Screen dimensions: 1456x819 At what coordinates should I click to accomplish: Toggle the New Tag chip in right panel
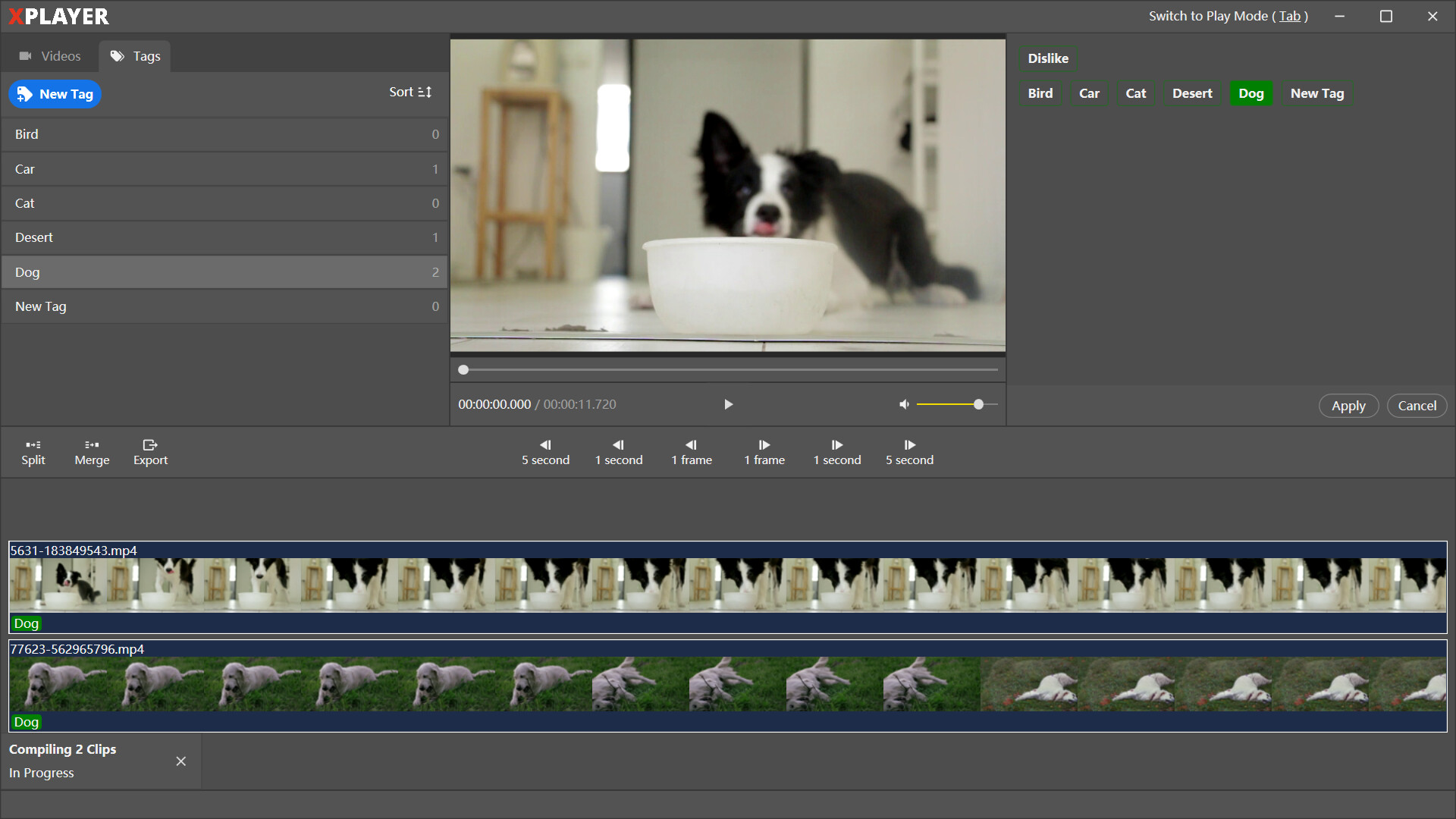coord(1317,93)
